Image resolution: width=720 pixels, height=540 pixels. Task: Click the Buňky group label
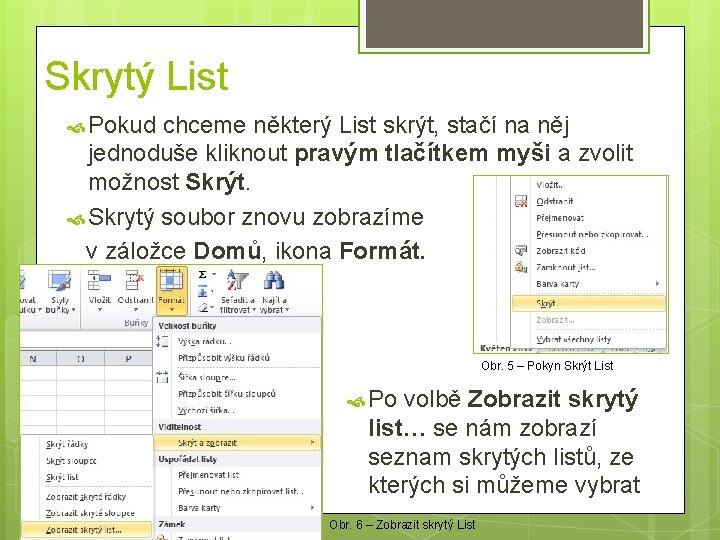tap(136, 323)
